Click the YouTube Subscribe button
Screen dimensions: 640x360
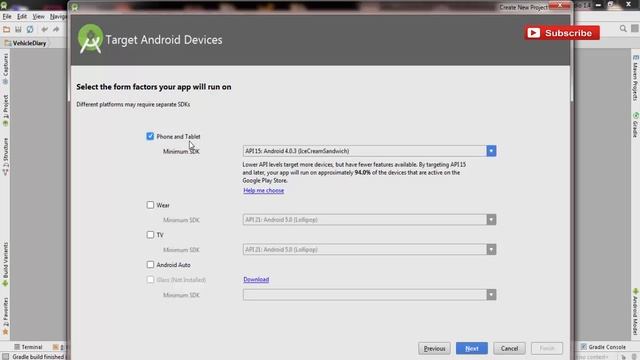(562, 33)
